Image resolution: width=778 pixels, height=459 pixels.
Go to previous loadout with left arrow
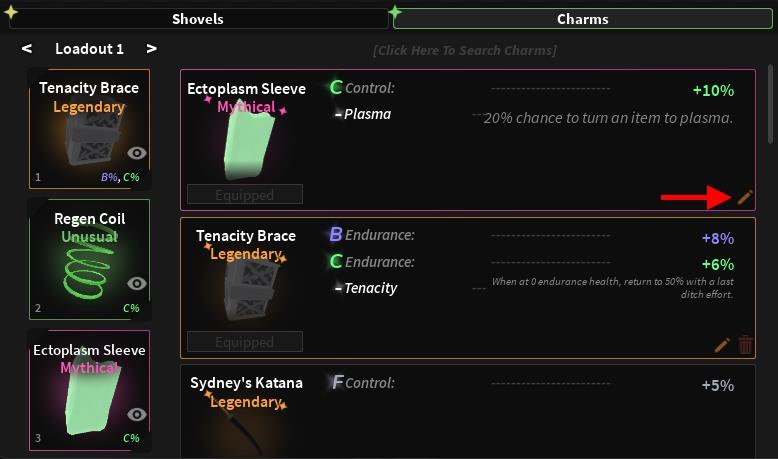pos(27,48)
